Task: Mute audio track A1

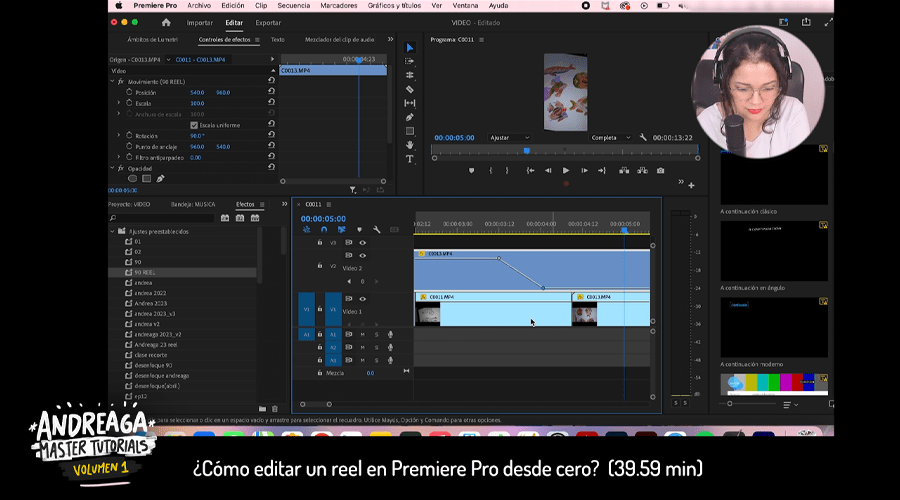Action: (x=362, y=335)
